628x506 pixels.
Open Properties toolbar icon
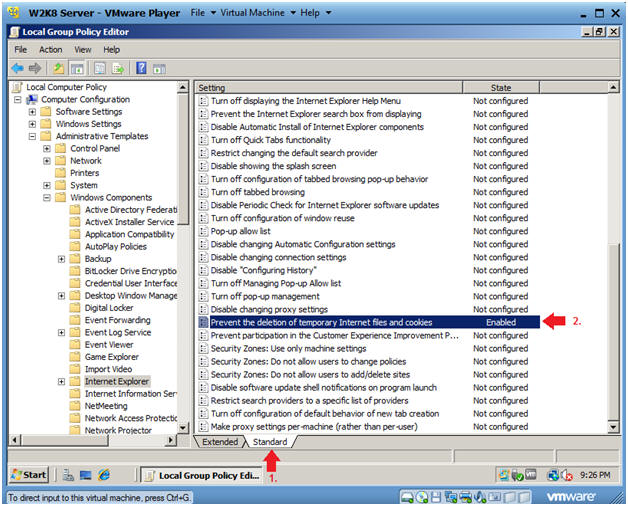click(x=100, y=69)
